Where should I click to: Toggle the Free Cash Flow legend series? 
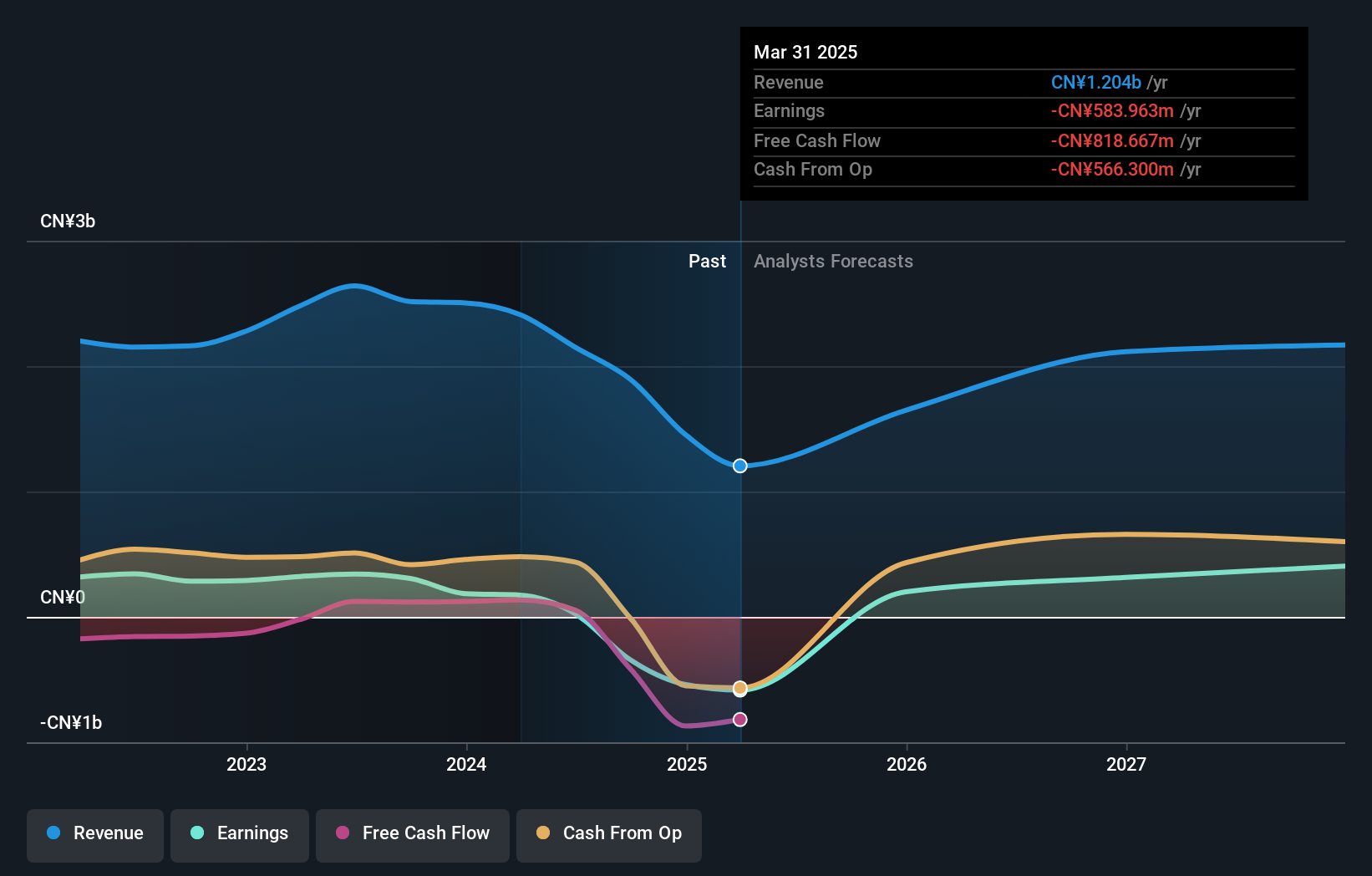[413, 835]
